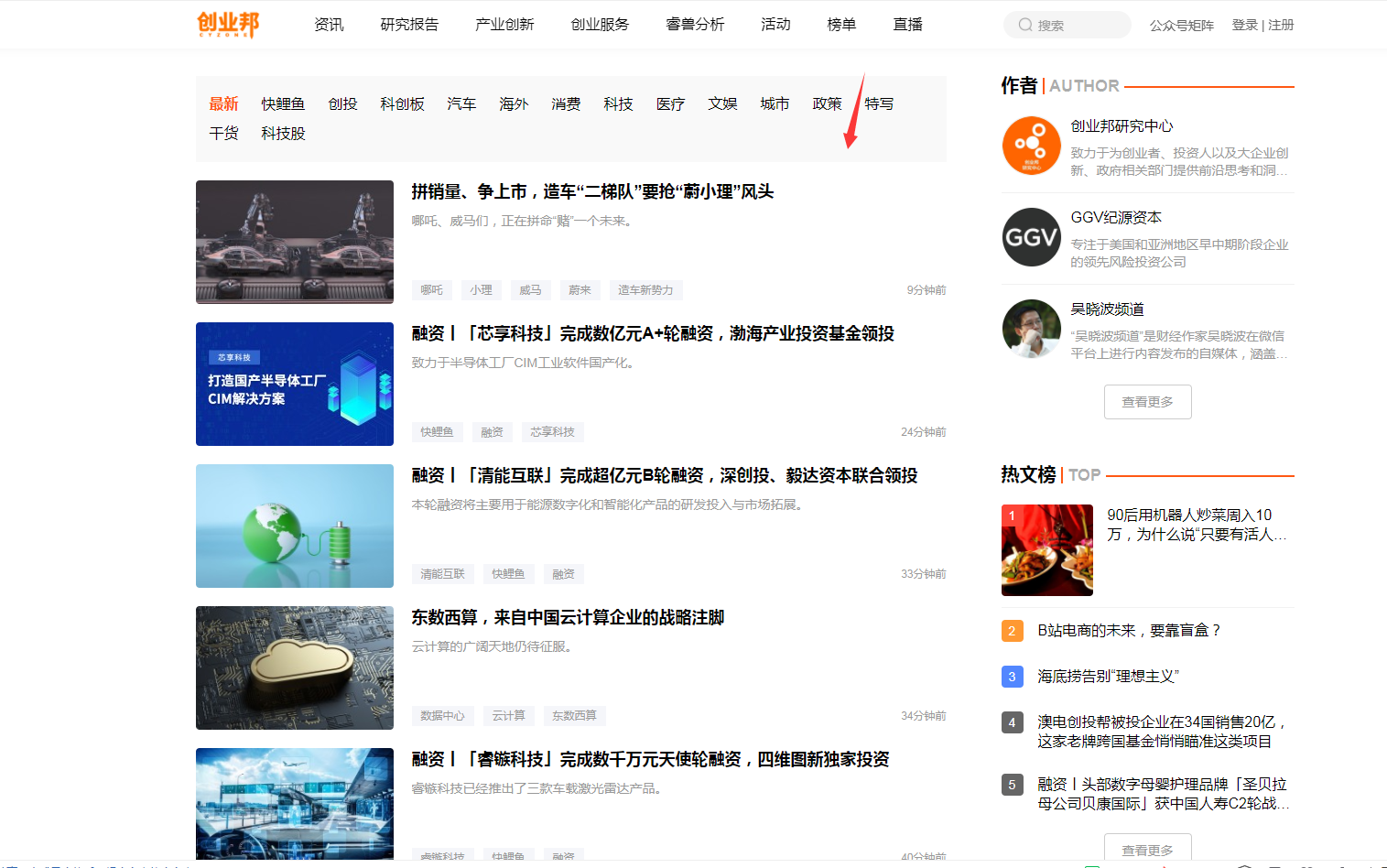Select the 科创板 category tab
This screenshot has width=1387, height=868.
pos(402,104)
